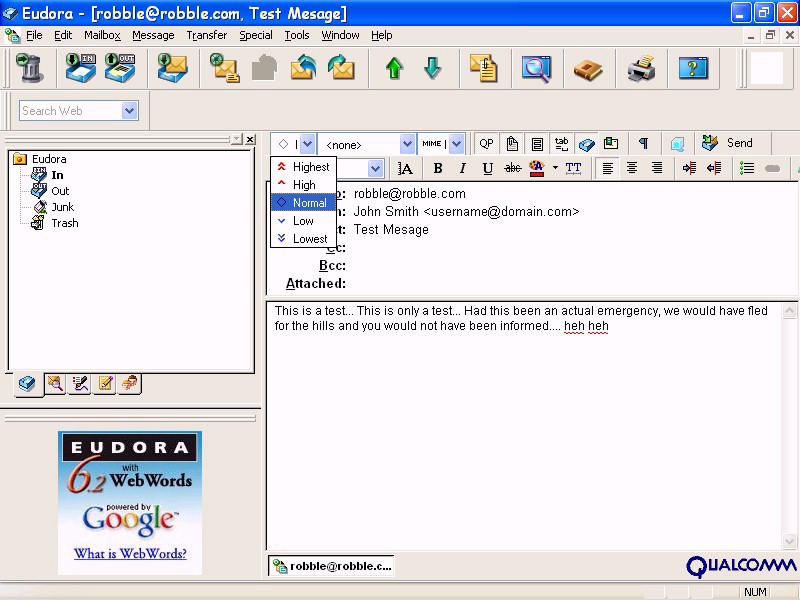Viewport: 800px width, 600px height.
Task: Toggle Tabs in body icon
Action: (x=561, y=144)
